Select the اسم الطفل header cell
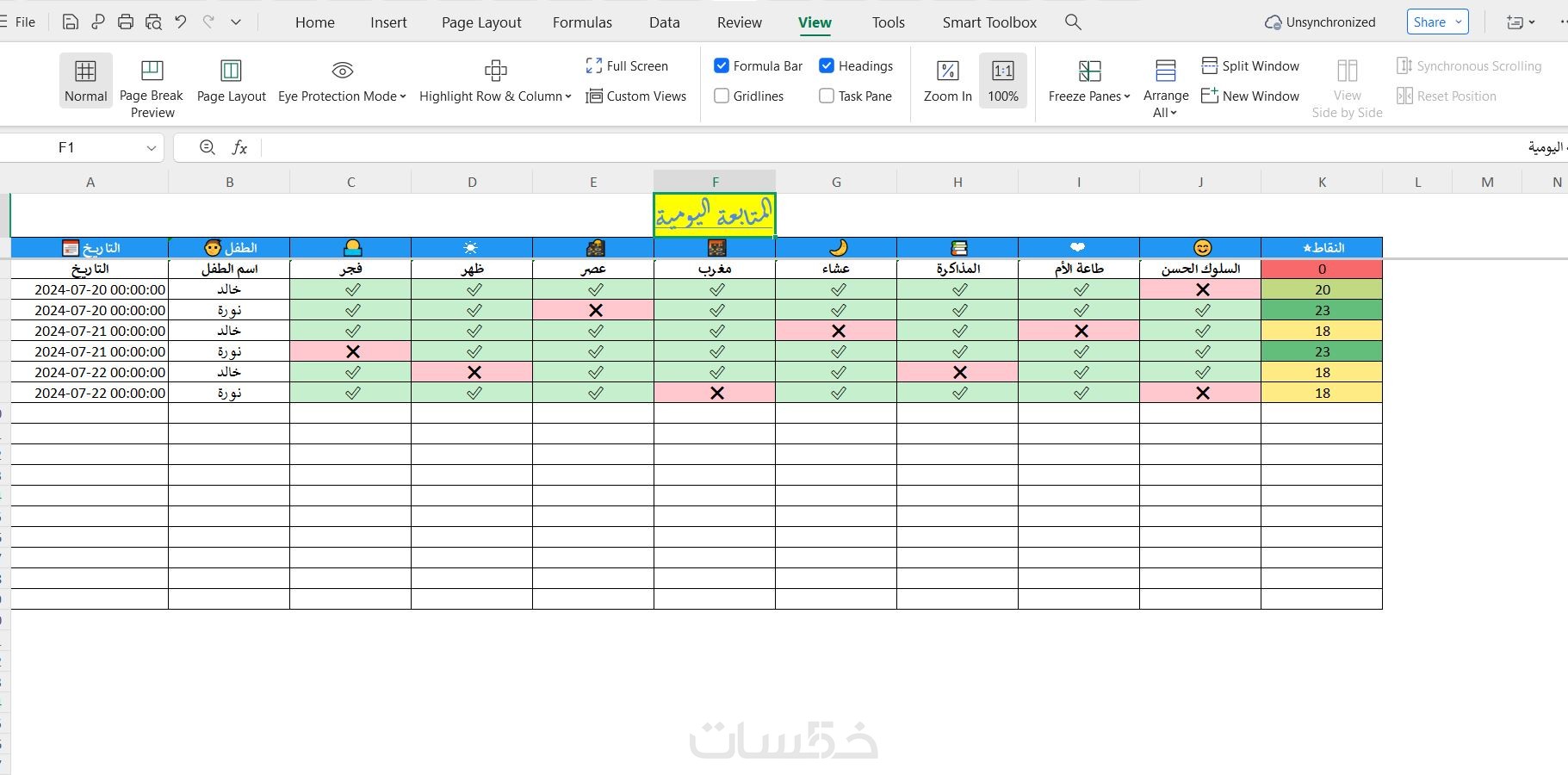Viewport: 1568px width, 775px height. pos(229,269)
